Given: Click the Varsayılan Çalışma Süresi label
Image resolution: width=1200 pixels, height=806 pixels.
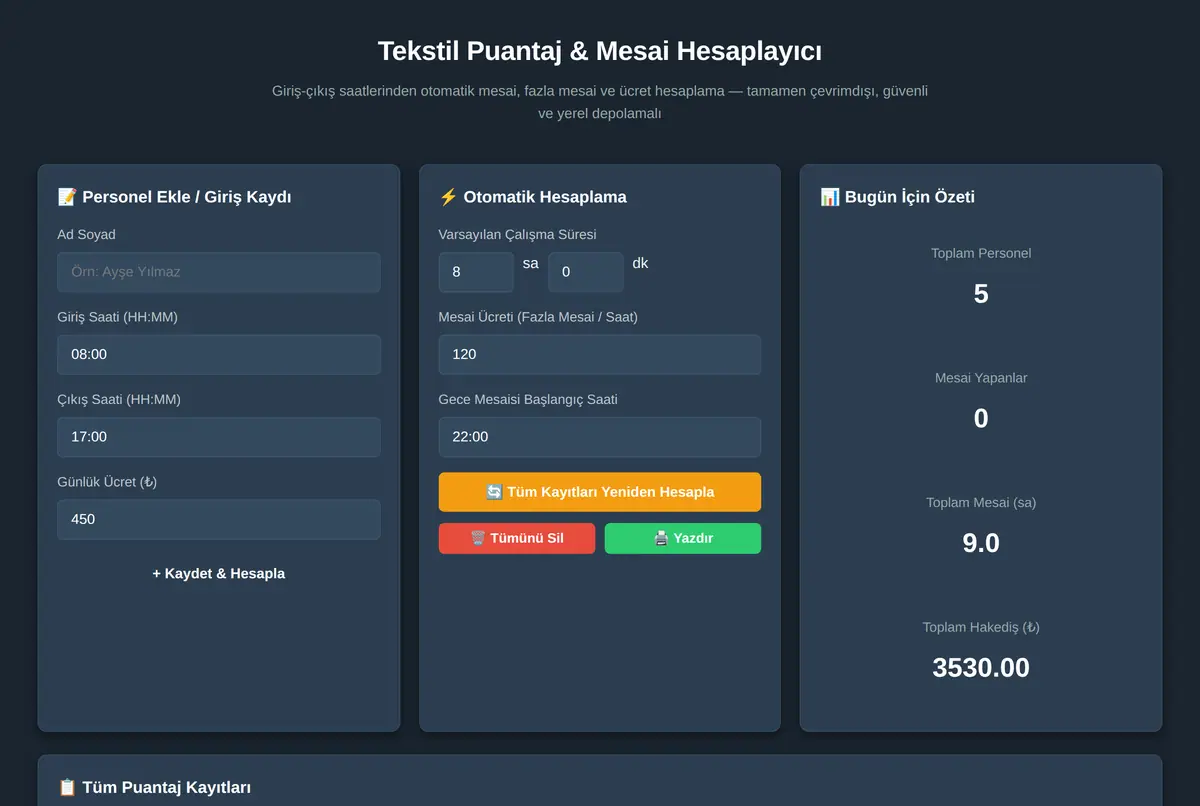Looking at the screenshot, I should click(517, 235).
